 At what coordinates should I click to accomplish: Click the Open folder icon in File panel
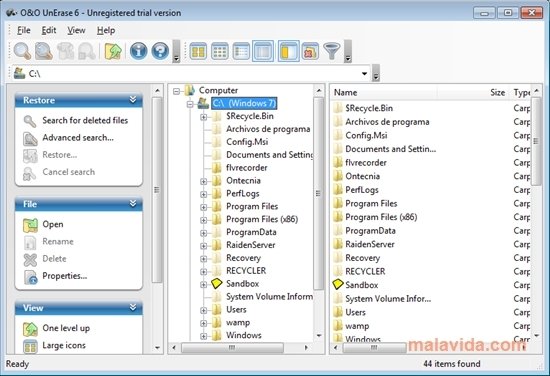pos(30,225)
